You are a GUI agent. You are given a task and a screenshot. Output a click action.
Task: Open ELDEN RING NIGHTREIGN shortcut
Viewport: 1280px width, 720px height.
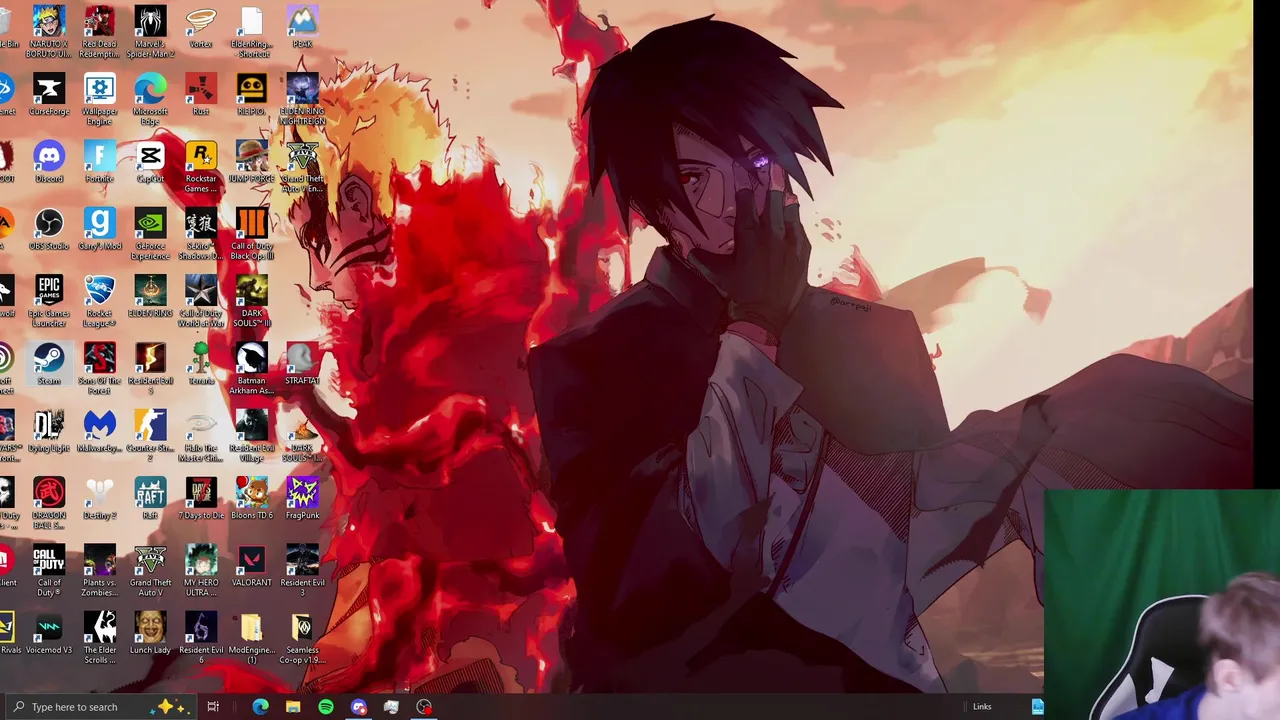[x=302, y=98]
